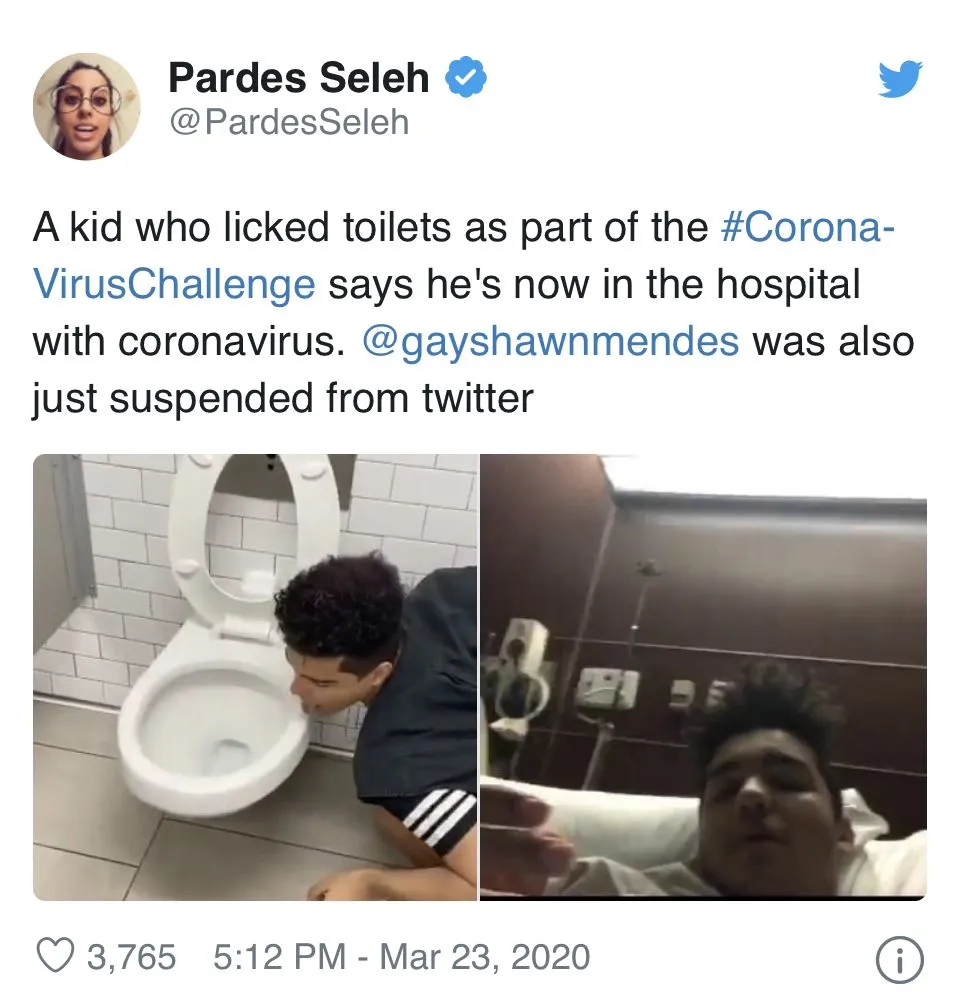Open the @gayshawnmendes mention
This screenshot has width=968, height=1001.
coord(551,341)
